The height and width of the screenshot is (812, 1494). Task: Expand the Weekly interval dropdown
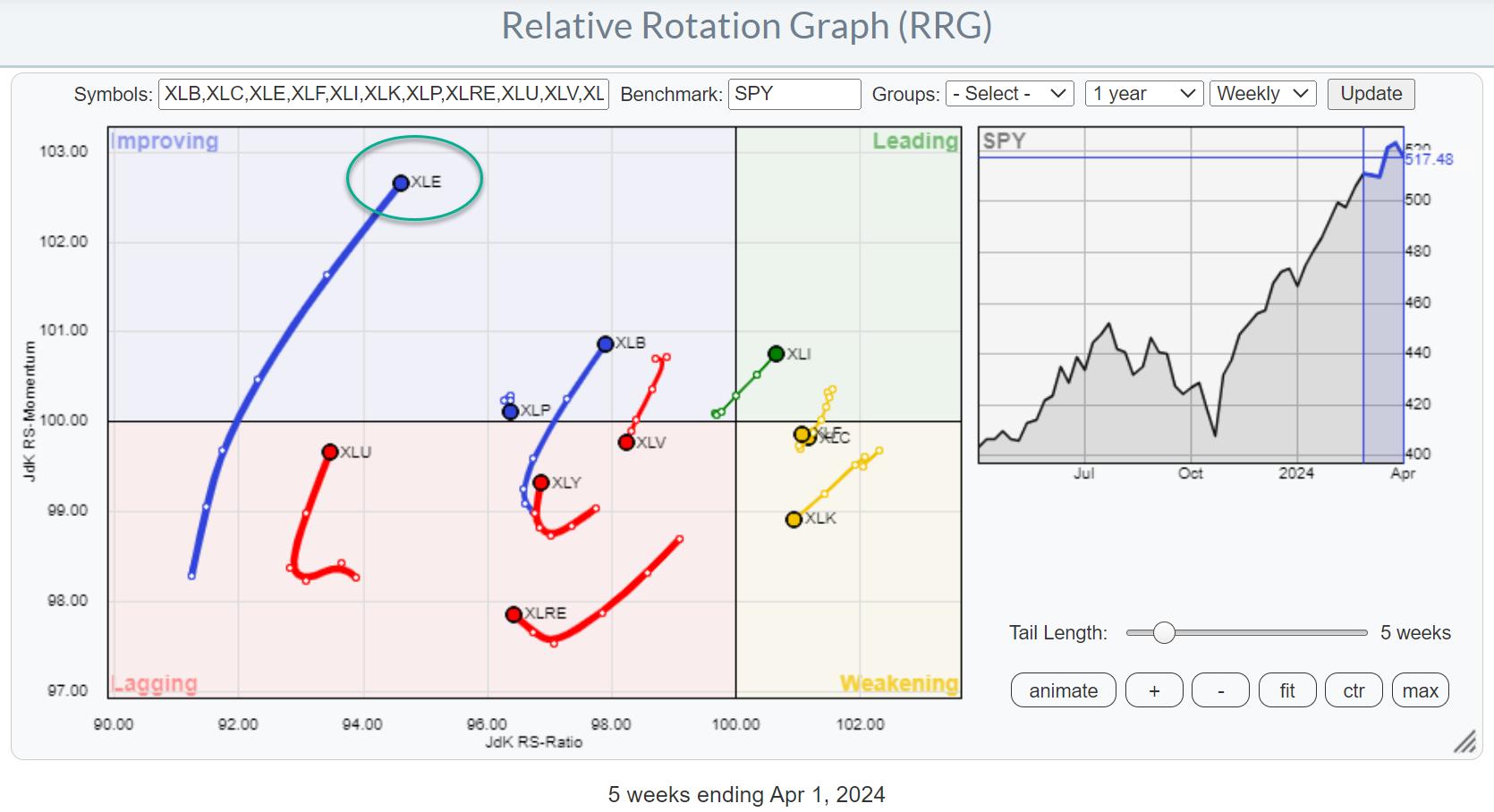[x=1261, y=94]
